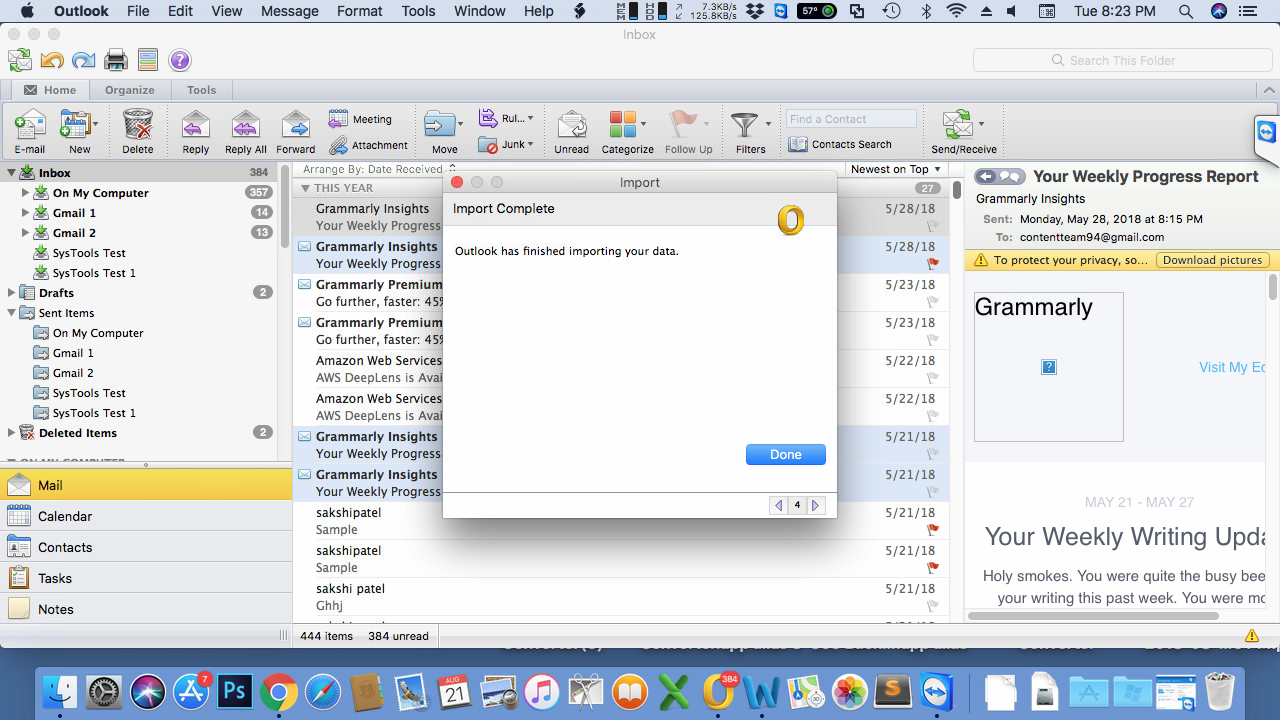Click the Filters funnel icon
Screen dimensions: 1280x720
745,125
